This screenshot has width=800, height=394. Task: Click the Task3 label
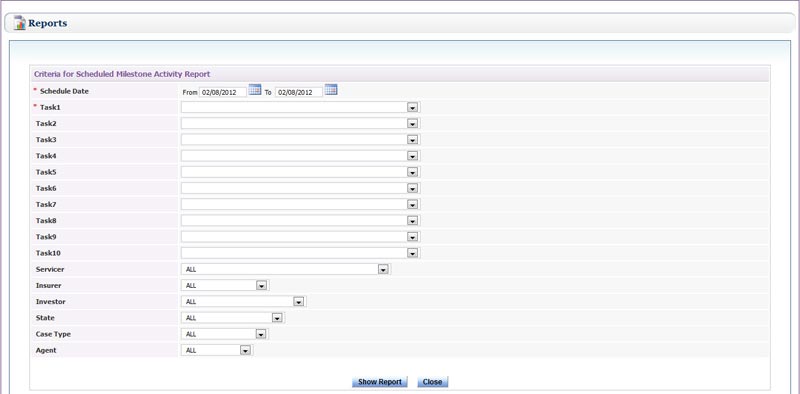(x=46, y=140)
